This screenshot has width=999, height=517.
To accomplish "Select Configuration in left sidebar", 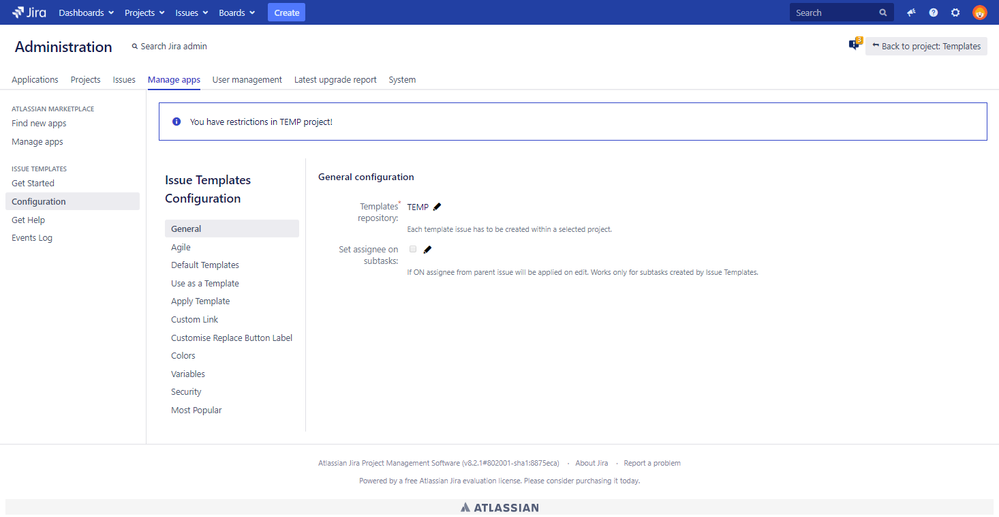I will coord(72,201).
